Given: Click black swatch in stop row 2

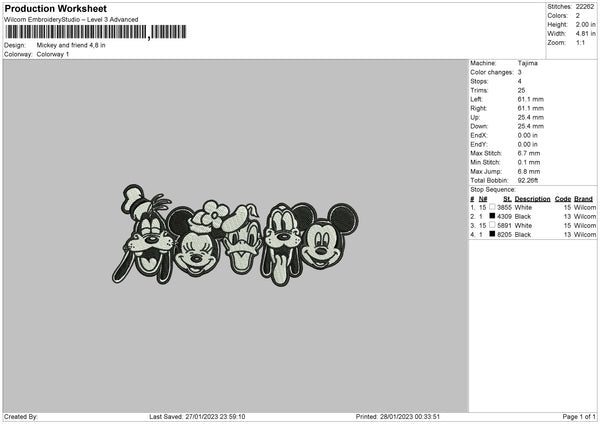Looking at the screenshot, I should tap(492, 216).
